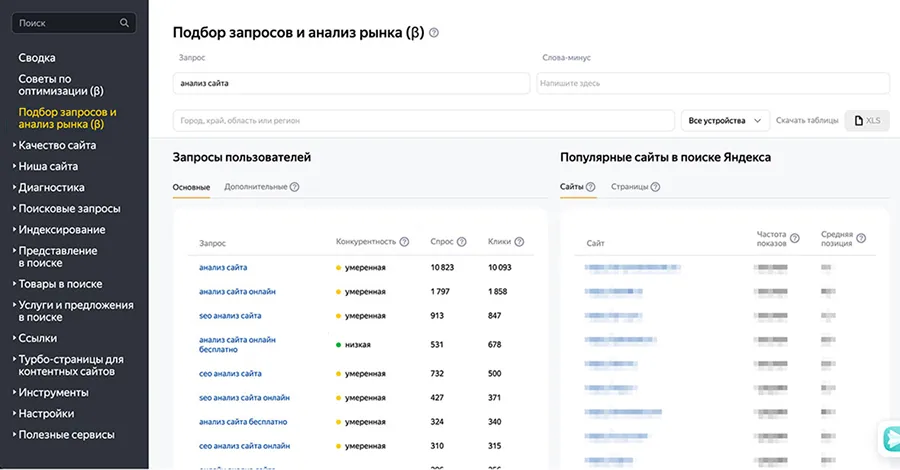Click help icon for Частота показов column
The width and height of the screenshot is (900, 470).
click(795, 238)
